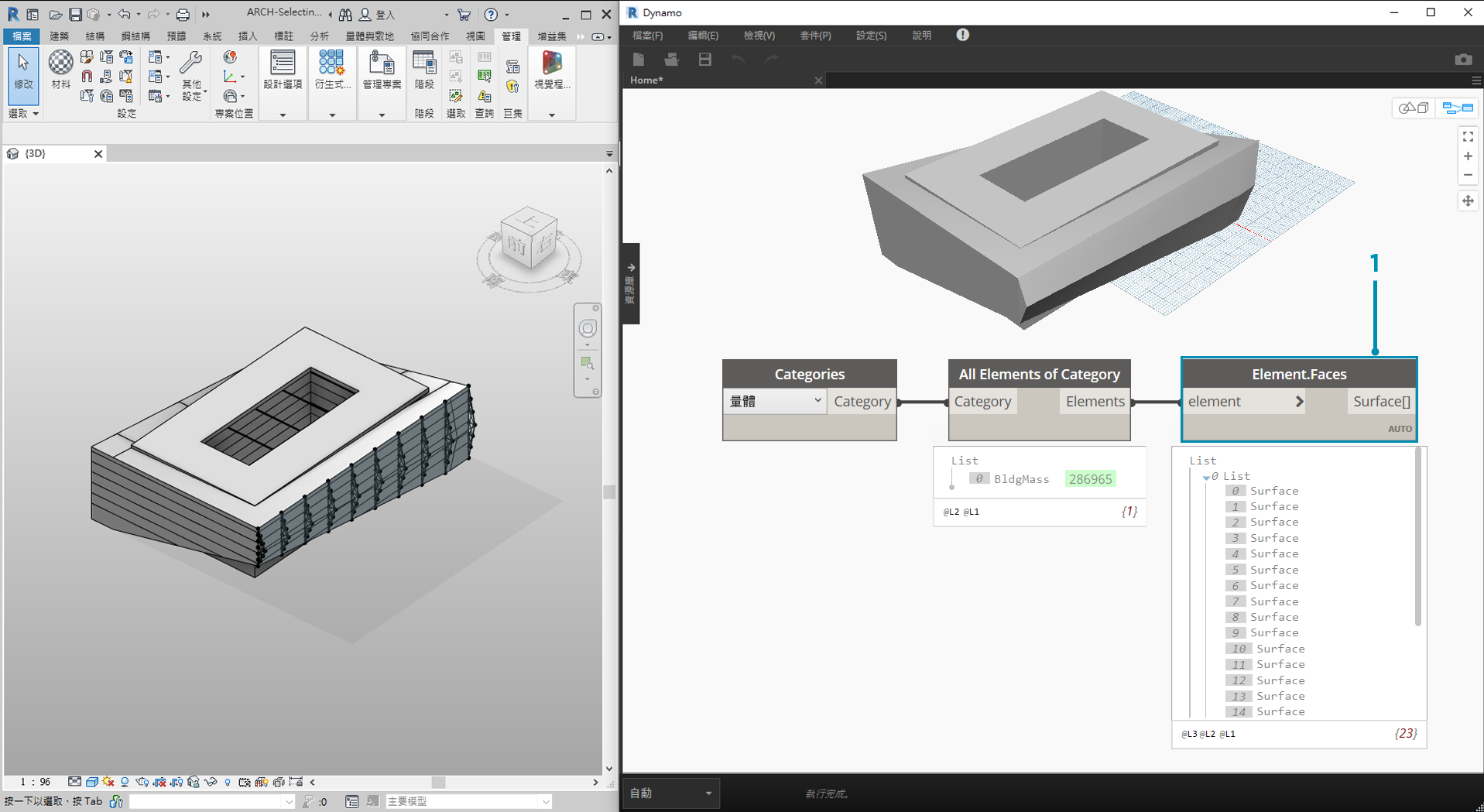Image resolution: width=1484 pixels, height=812 pixels.
Task: Open Dynamo 檔案(F) menu
Action: pyautogui.click(x=647, y=36)
